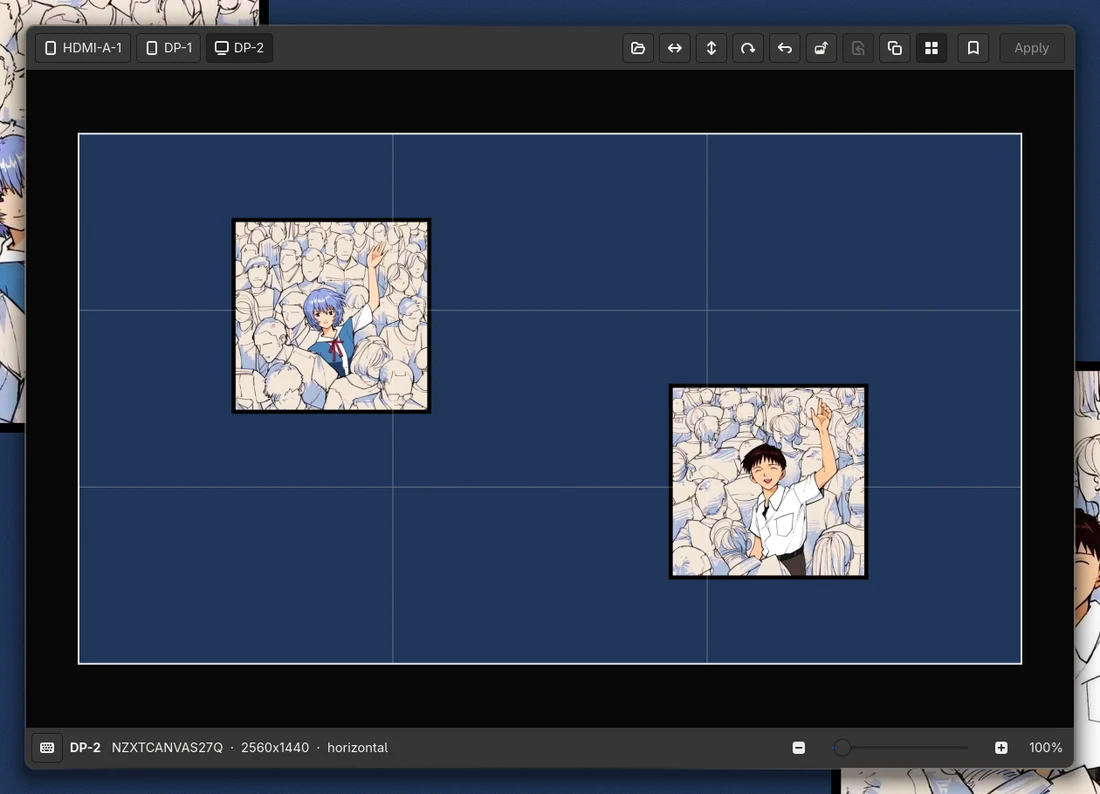Open keyboard shortcuts icon in status bar

tap(47, 748)
